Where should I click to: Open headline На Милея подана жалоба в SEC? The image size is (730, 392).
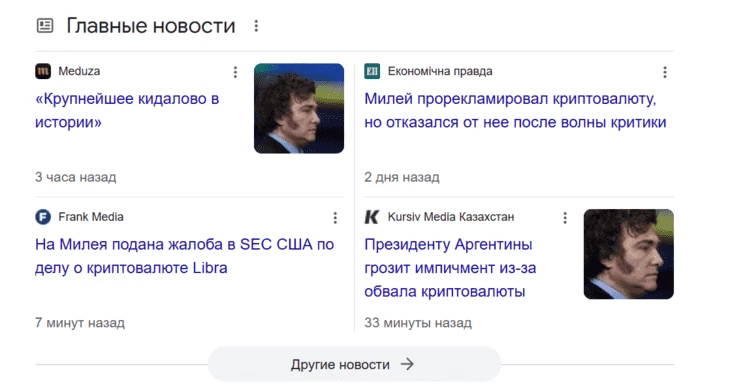click(184, 256)
